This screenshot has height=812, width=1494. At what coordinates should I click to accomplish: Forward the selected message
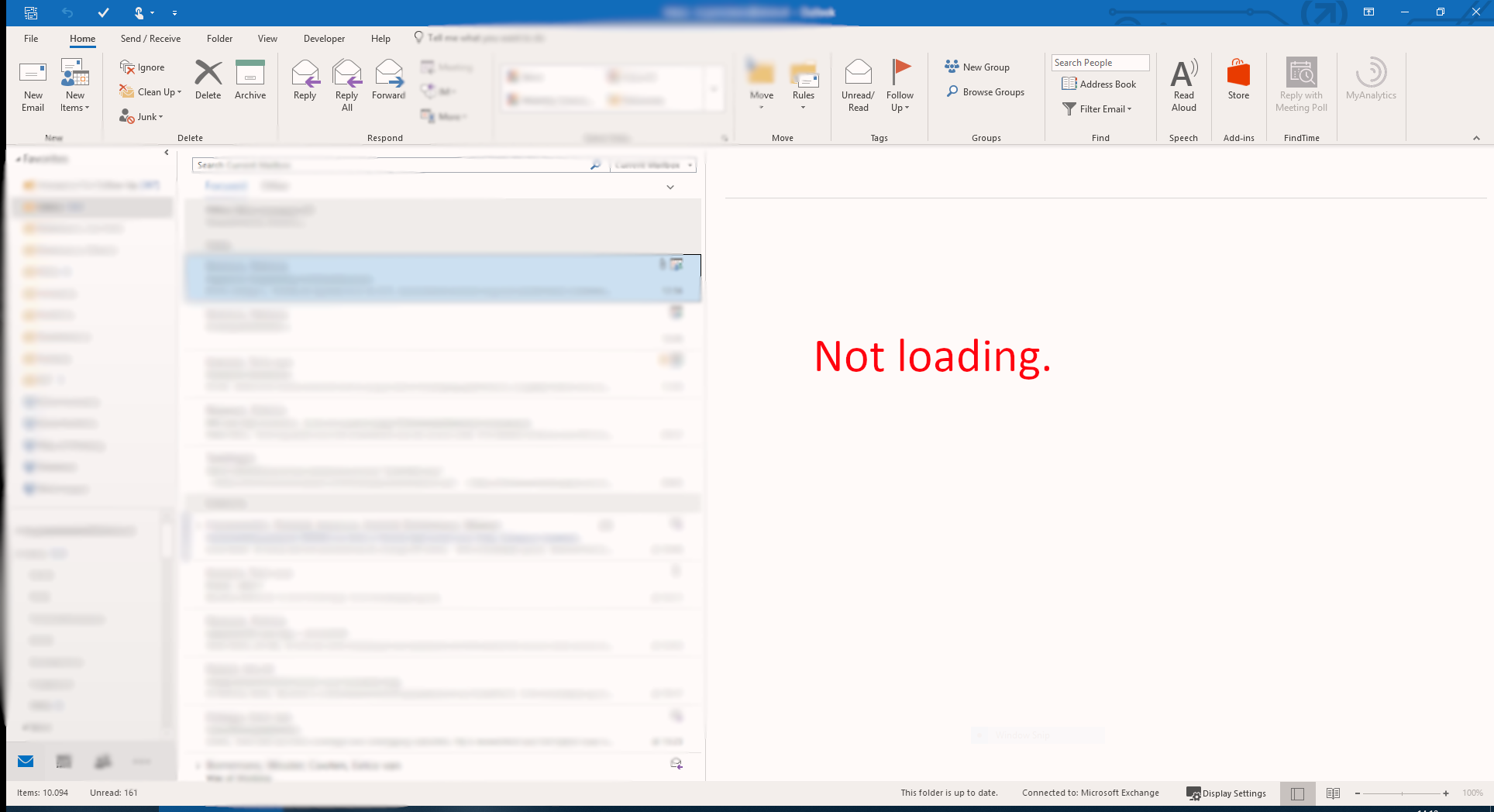(x=389, y=80)
